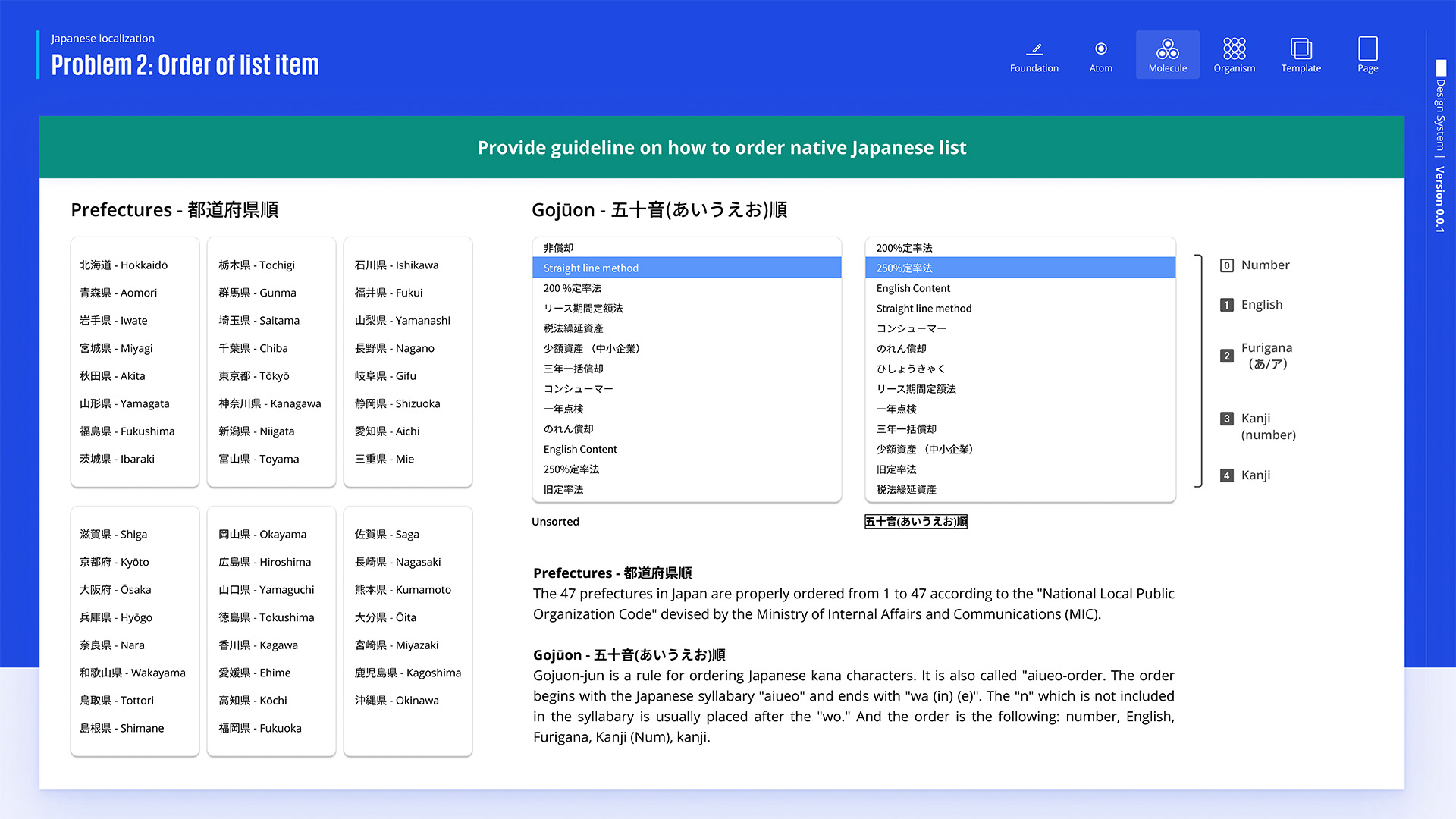The width and height of the screenshot is (1456, 819).
Task: Click '静岡県 - Shizuoka' prefecture entry
Action: [x=397, y=403]
